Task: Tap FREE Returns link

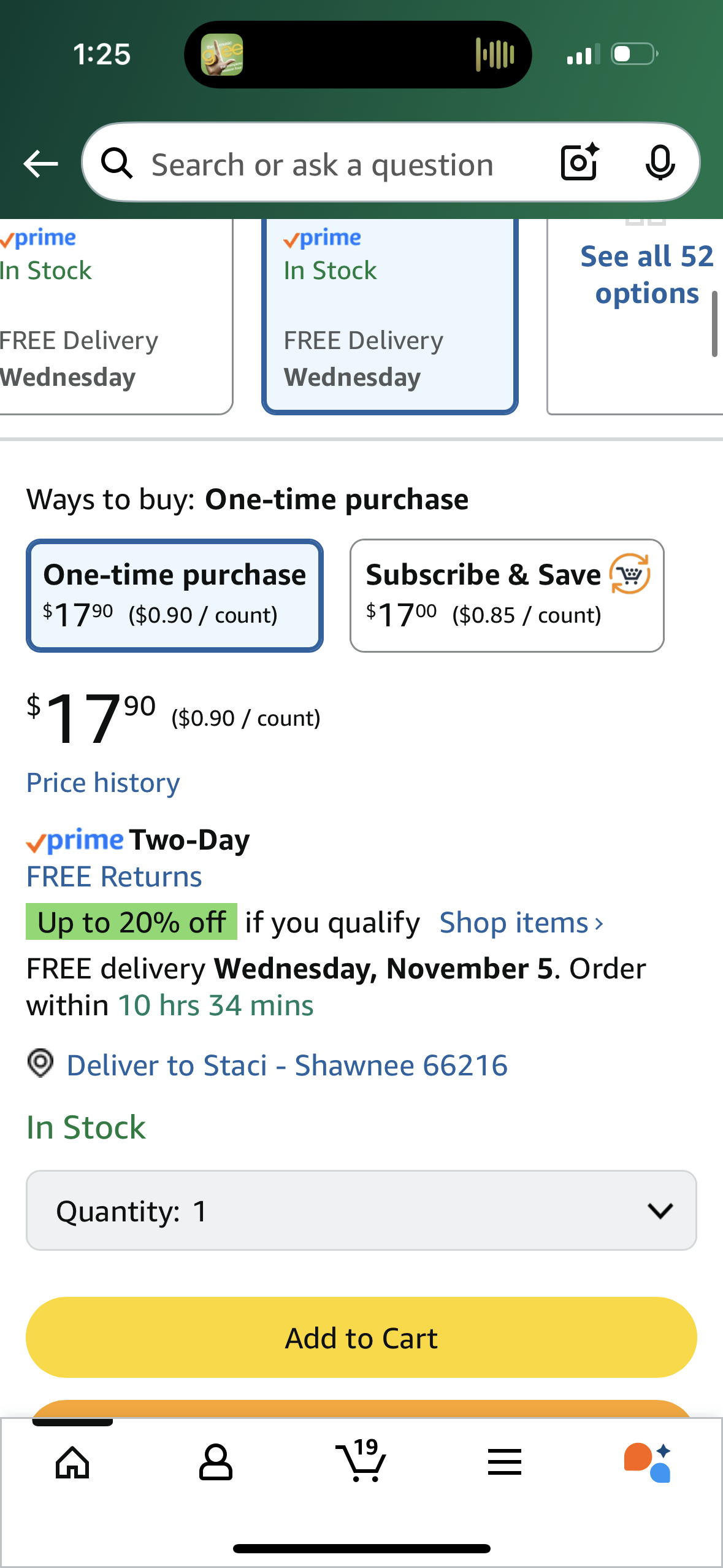Action: pos(114,877)
